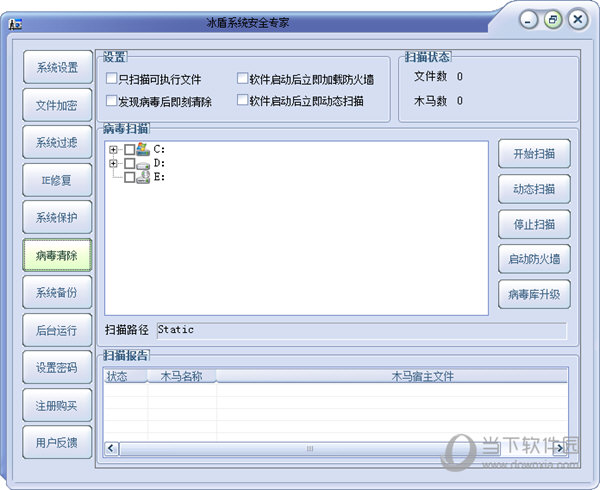The image size is (600, 490).
Task: Click report scrollbar right arrow
Action: pos(560,448)
